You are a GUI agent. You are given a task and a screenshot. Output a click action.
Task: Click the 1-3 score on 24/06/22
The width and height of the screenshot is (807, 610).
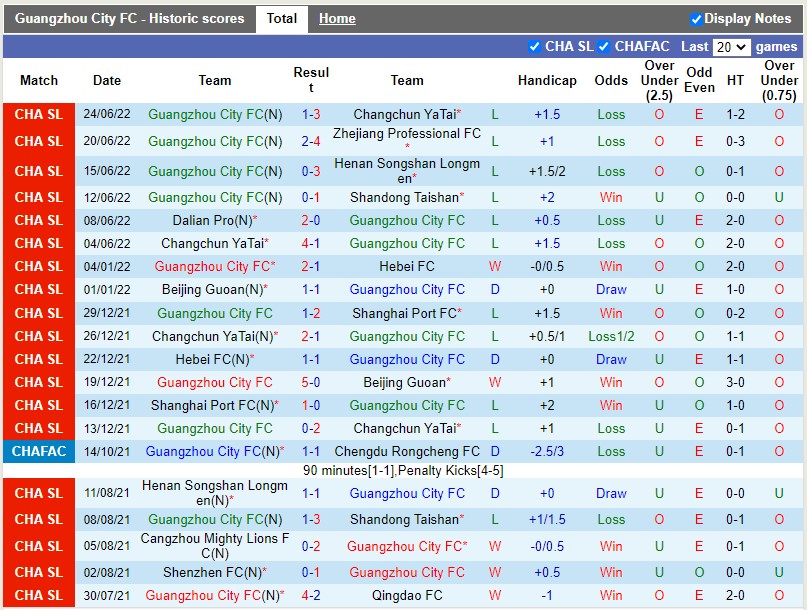tap(311, 114)
